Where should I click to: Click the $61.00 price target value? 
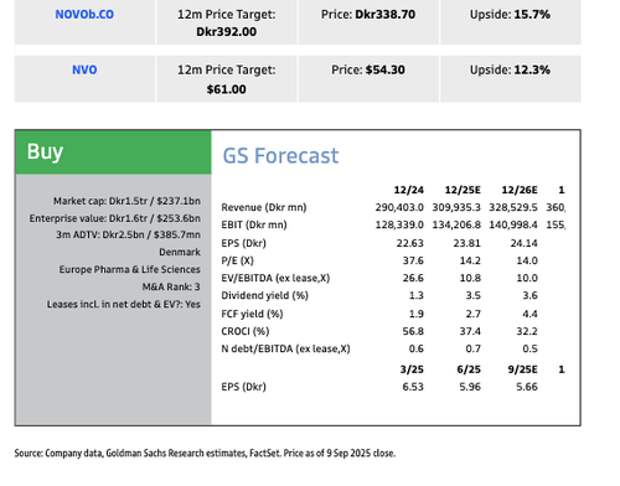[226, 89]
